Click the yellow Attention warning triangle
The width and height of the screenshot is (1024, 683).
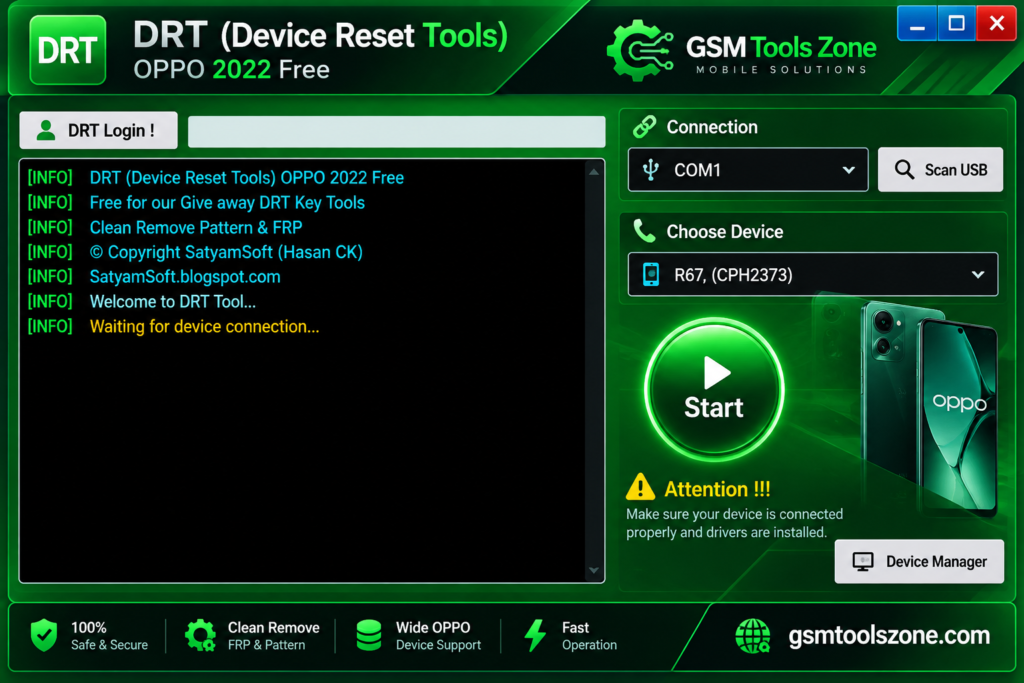coord(640,487)
